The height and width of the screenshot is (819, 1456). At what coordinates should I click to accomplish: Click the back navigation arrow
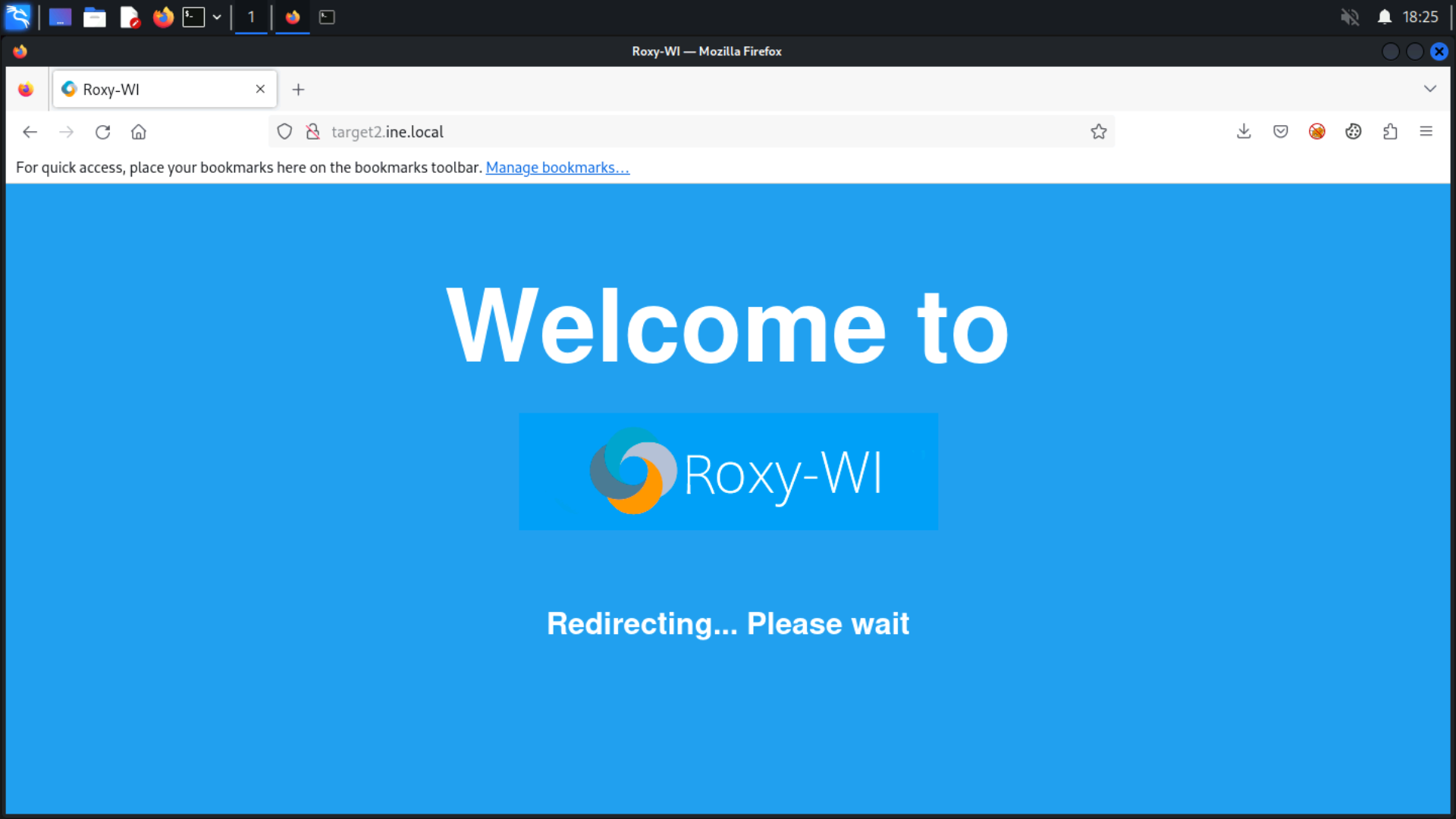30,132
